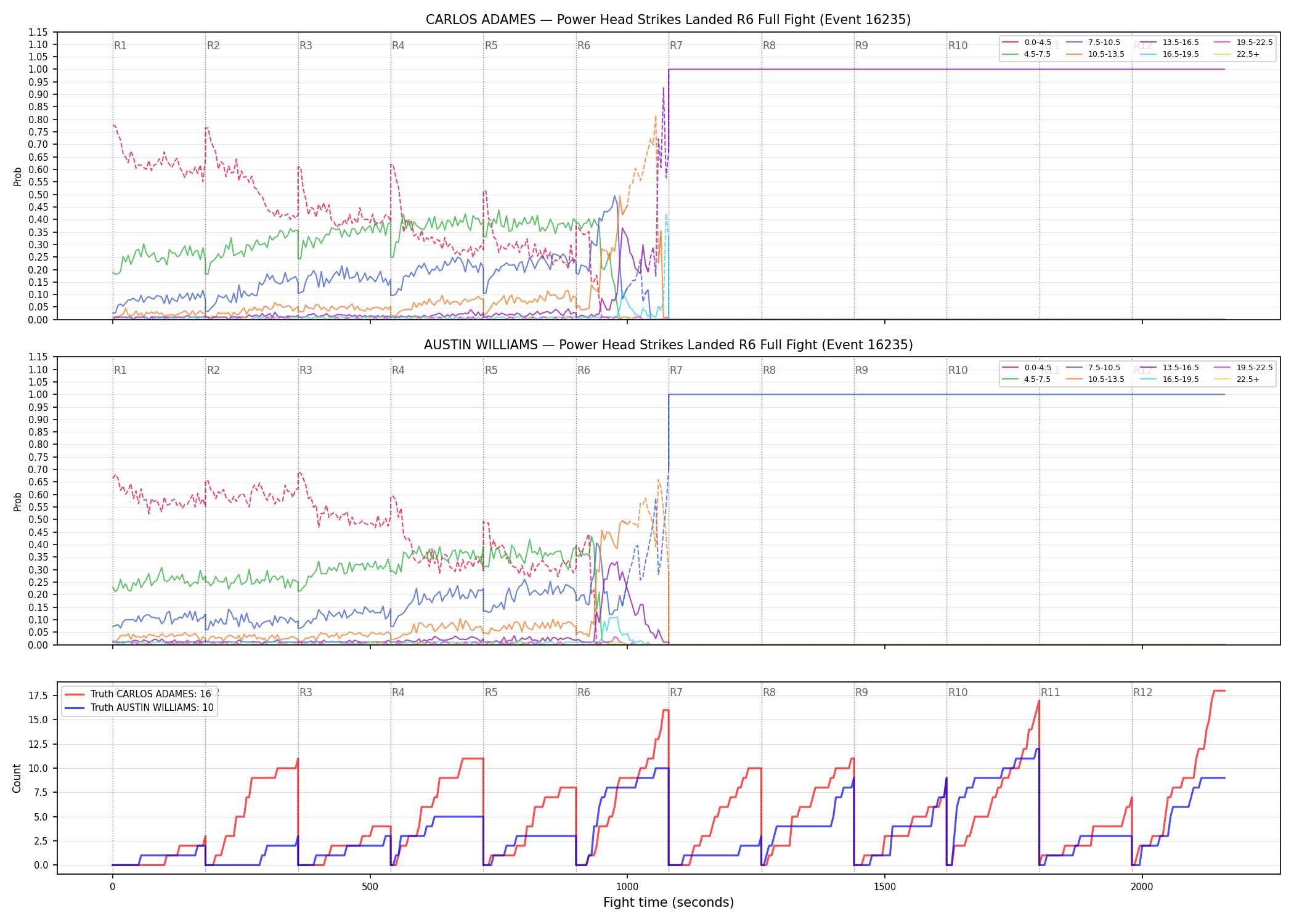1294x924 pixels.
Task: Select '7.5-10.5' legend entry in Austin Williams chart
Action: pyautogui.click(x=1093, y=368)
